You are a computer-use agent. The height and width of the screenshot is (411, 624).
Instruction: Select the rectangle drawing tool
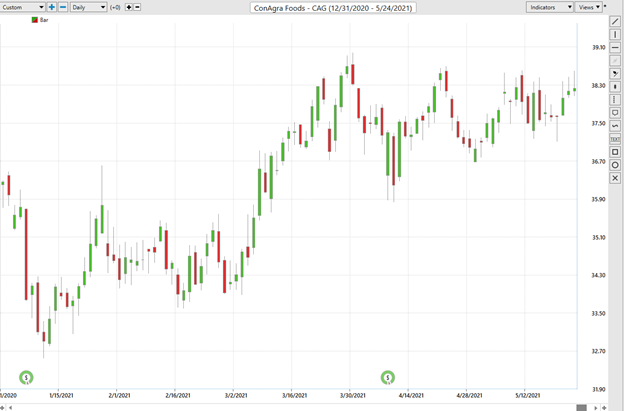coord(615,152)
